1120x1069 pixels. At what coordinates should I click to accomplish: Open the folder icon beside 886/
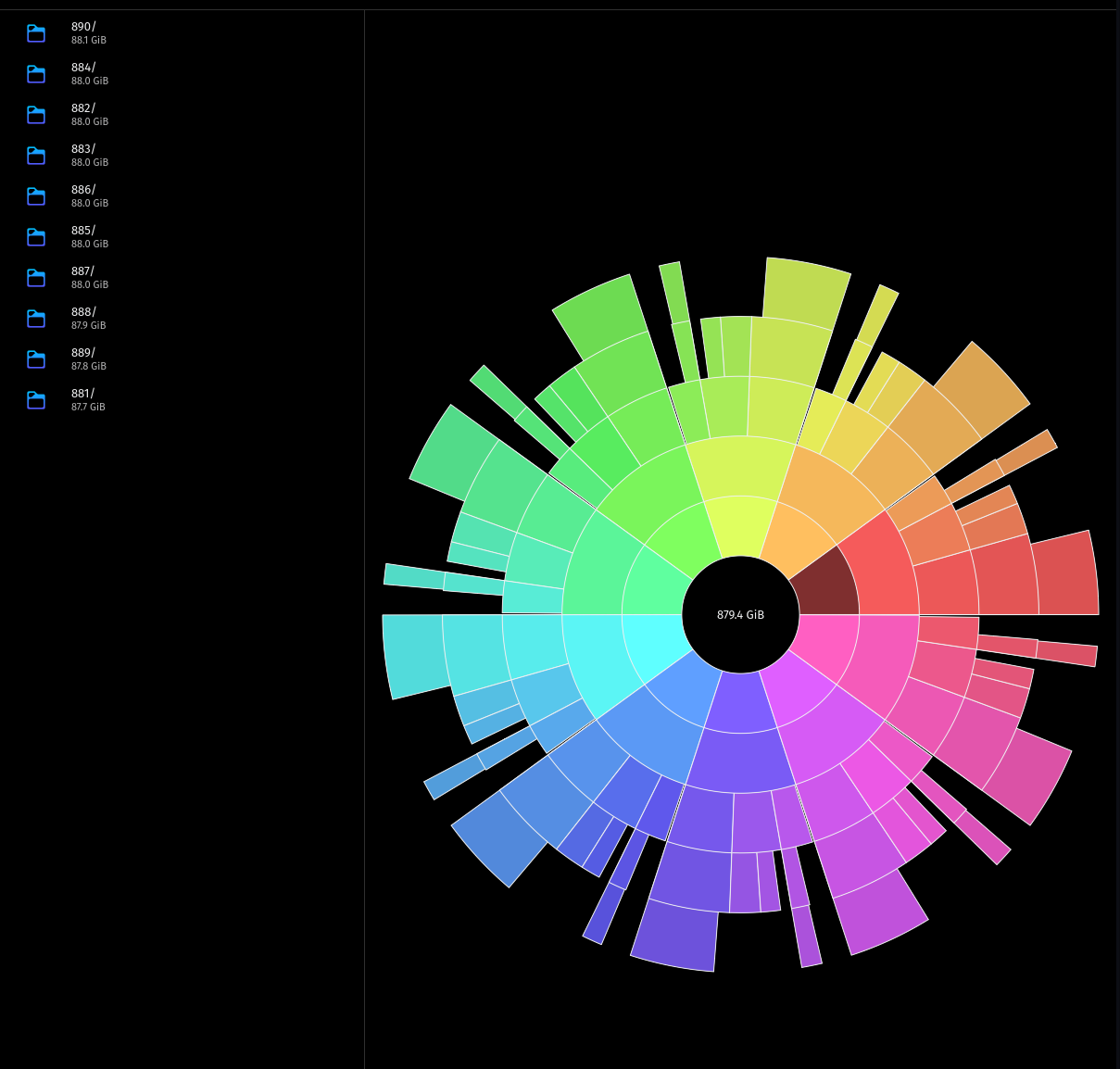point(36,196)
